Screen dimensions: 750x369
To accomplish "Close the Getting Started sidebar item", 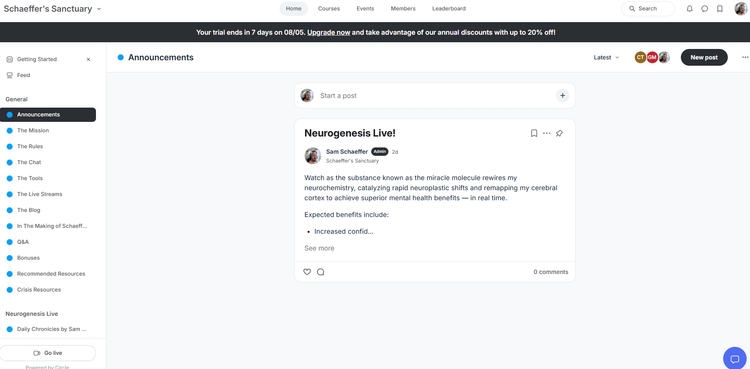I will [88, 59].
